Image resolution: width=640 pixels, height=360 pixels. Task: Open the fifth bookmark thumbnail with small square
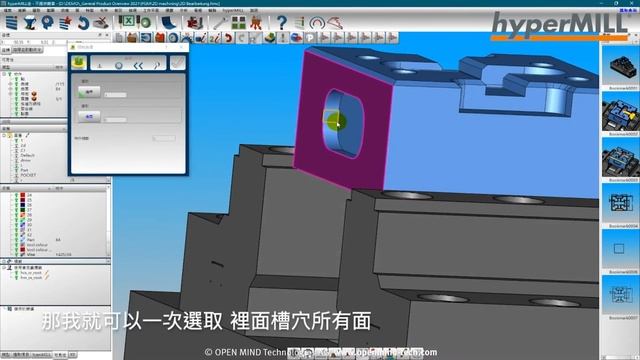(x=620, y=249)
